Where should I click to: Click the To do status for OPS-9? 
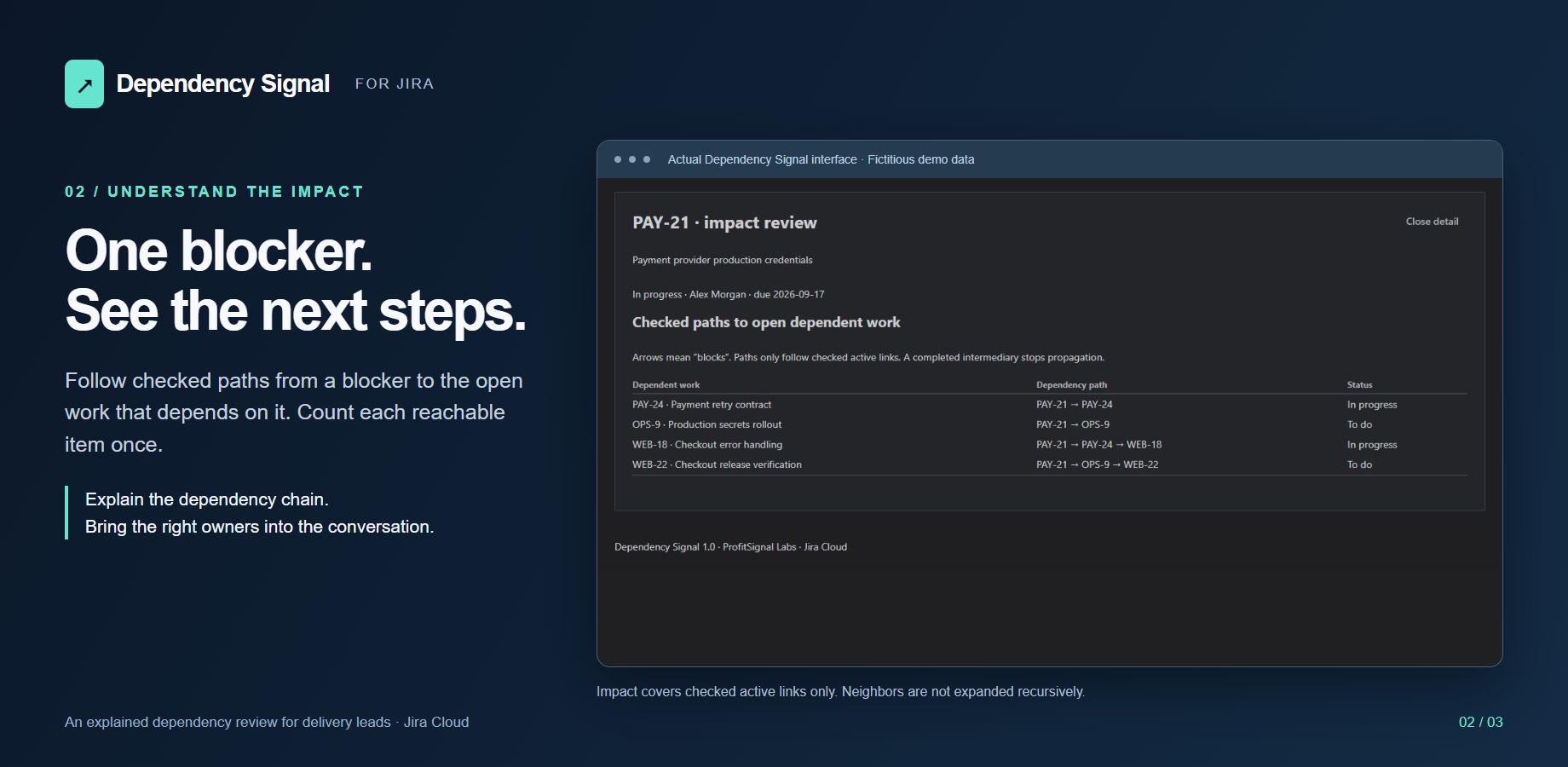pos(1359,424)
